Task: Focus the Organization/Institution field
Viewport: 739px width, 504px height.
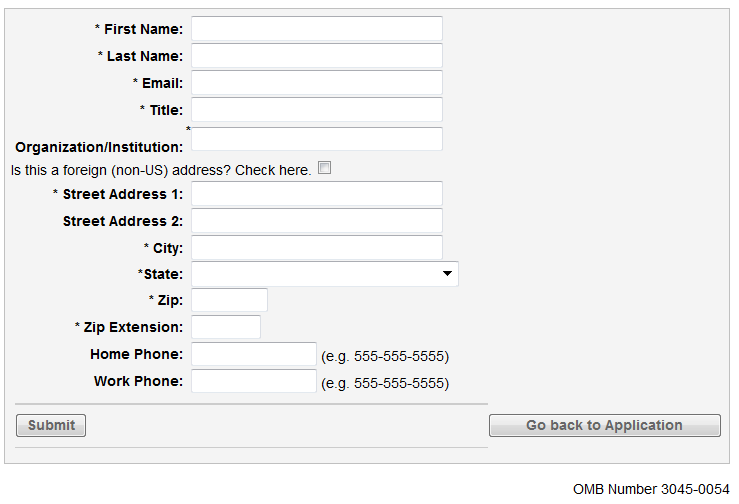Action: click(x=316, y=139)
